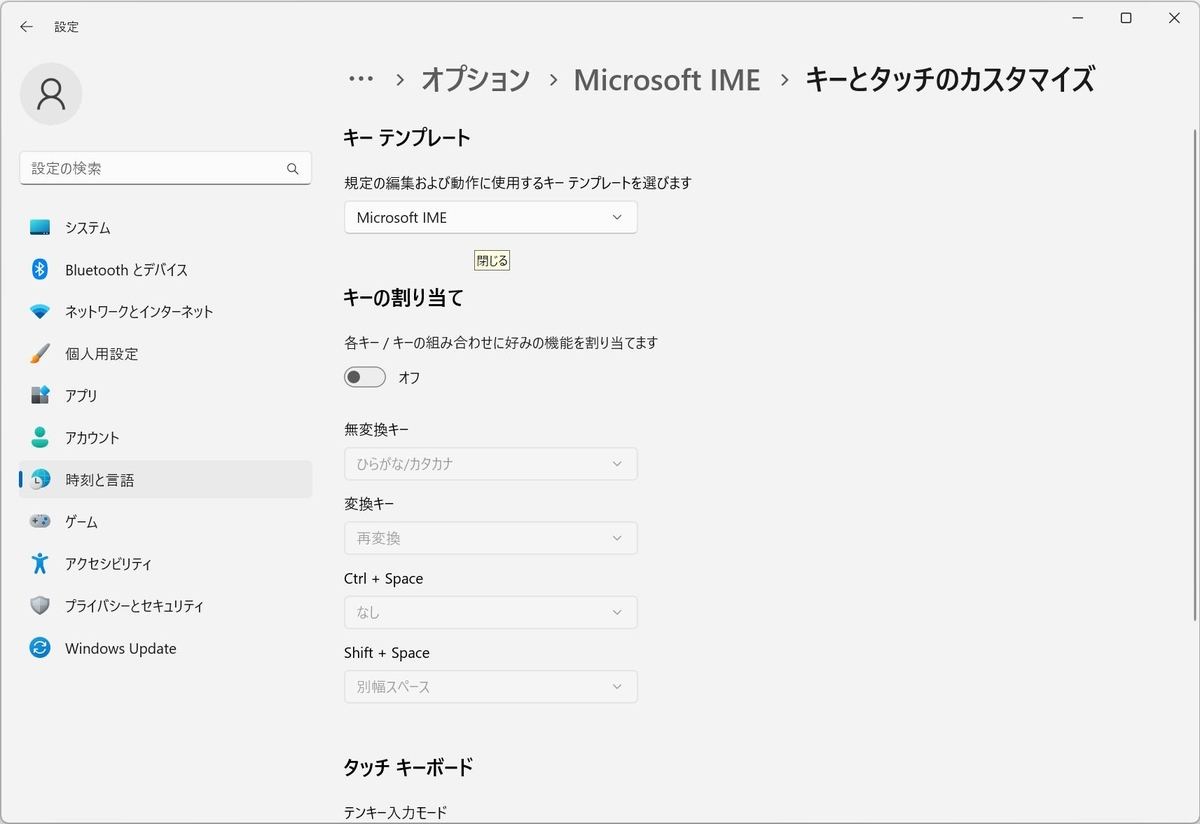1200x824 pixels.
Task: Open the Microsoft IME key template dropdown
Action: 491,217
